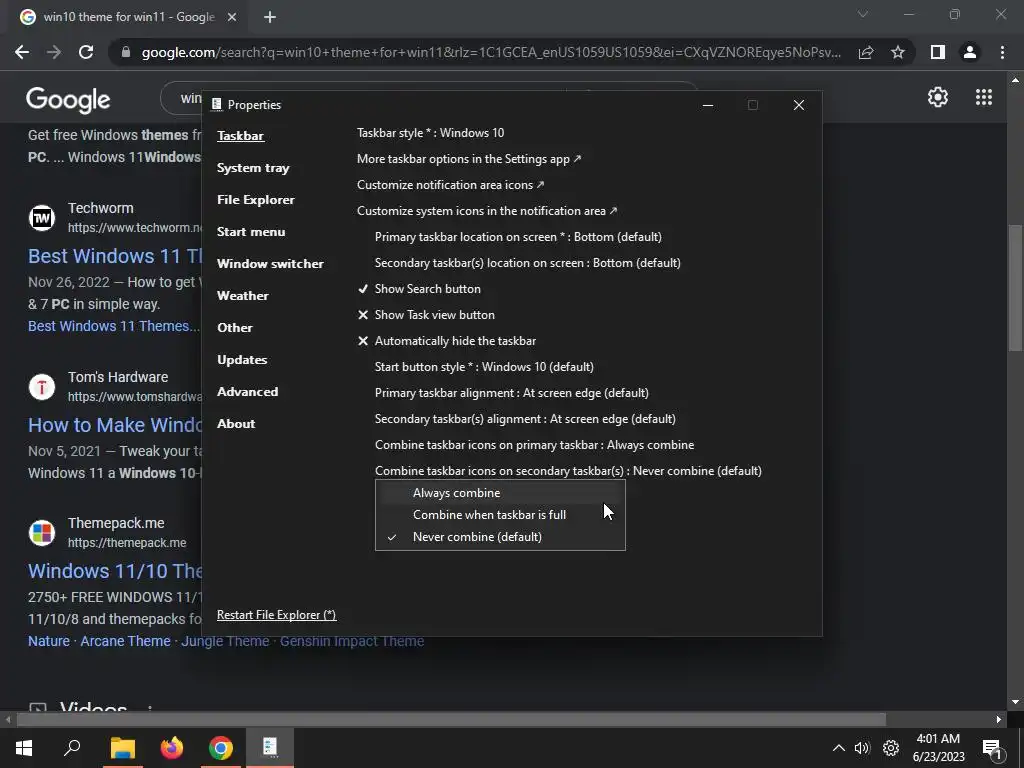
Task: Change Secondary taskbar(s) alignment setting
Action: coord(525,419)
